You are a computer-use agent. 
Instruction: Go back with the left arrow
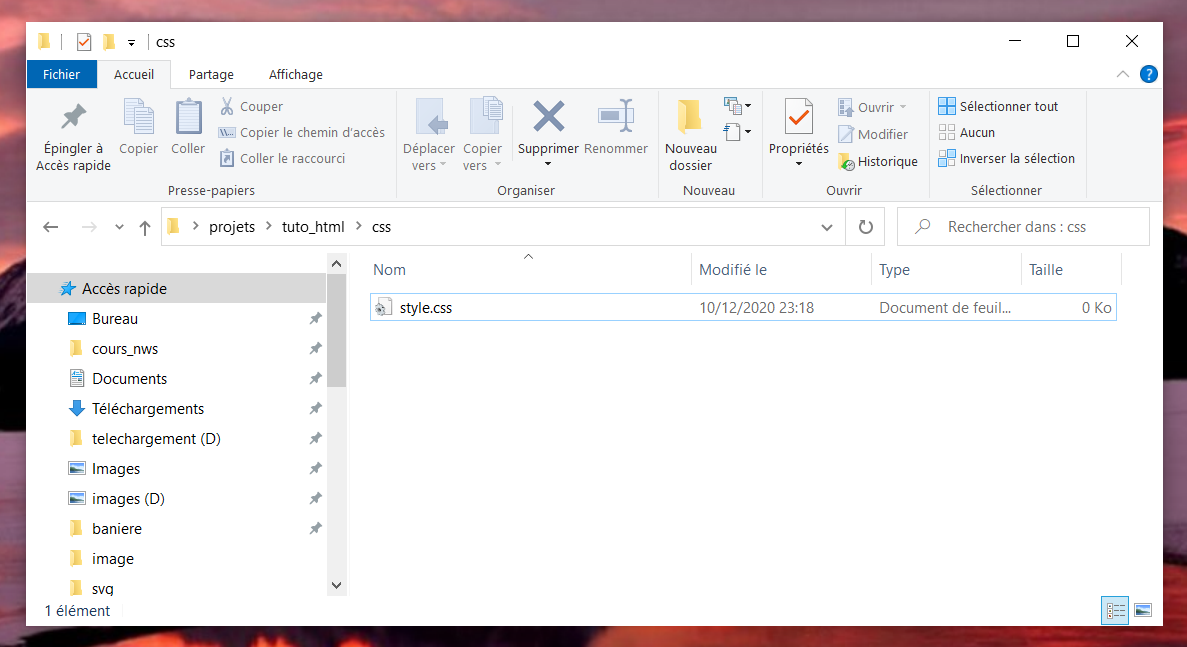tap(51, 227)
